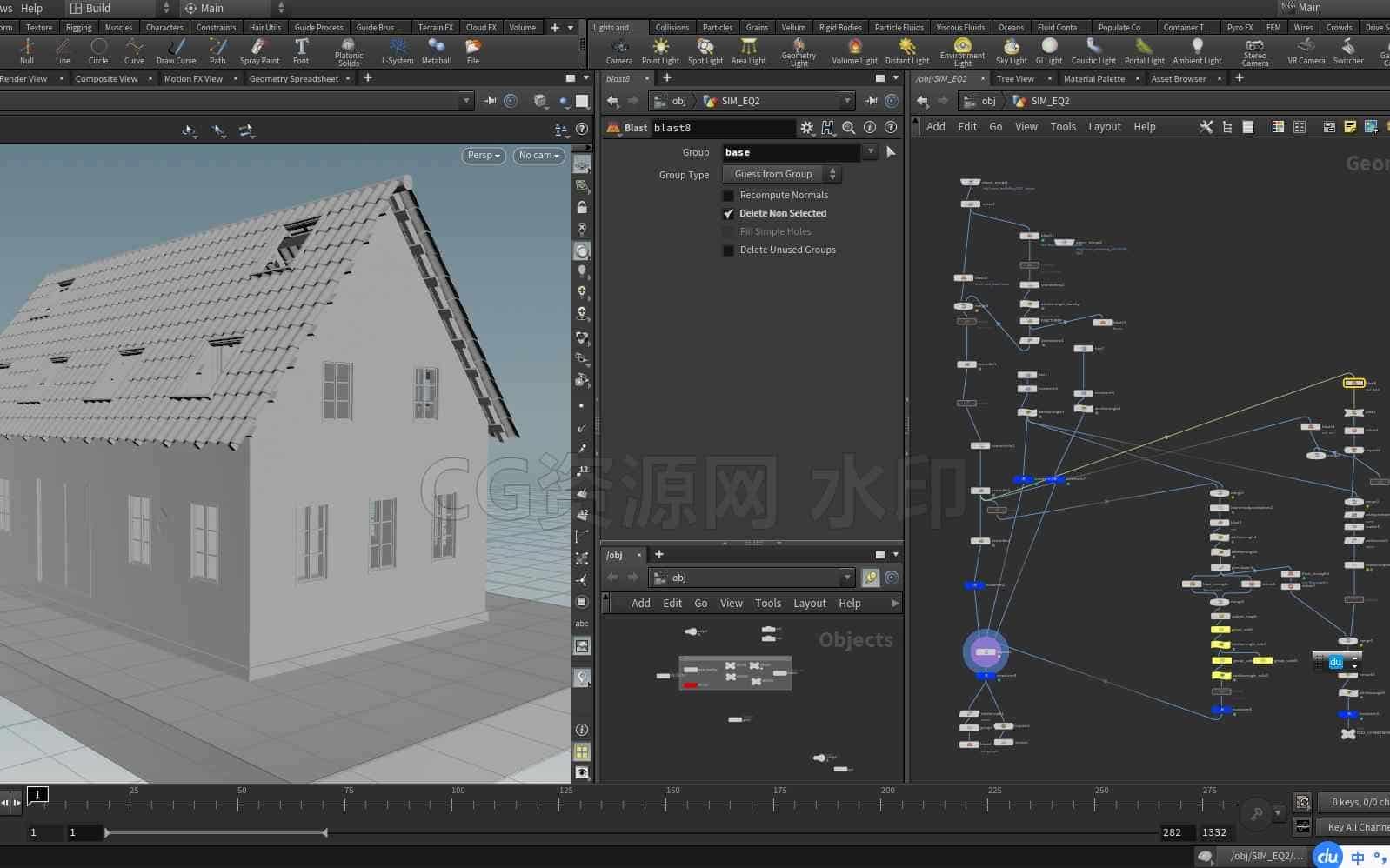This screenshot has height=868, width=1390.
Task: Add a Spot Light from the shelf
Action: tap(705, 51)
